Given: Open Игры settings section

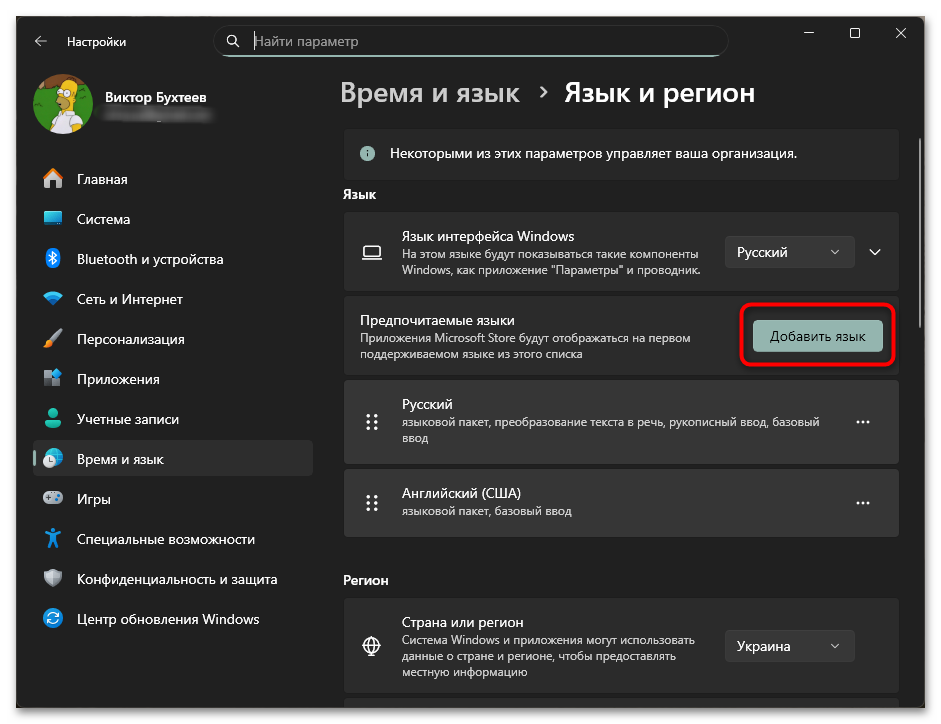Looking at the screenshot, I should (x=173, y=499).
